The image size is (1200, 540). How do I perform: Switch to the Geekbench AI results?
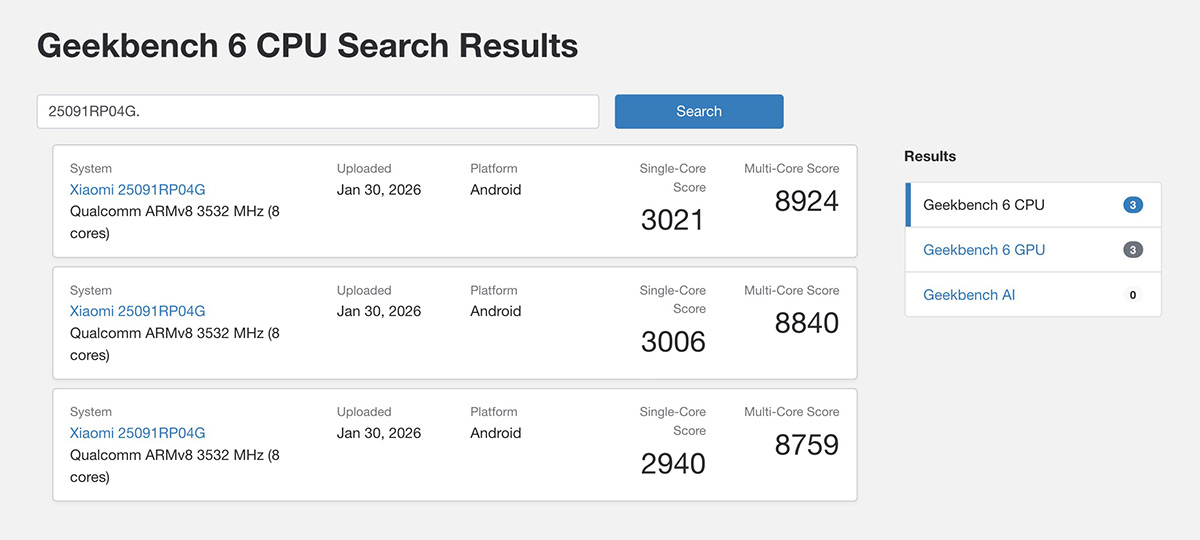tap(968, 295)
